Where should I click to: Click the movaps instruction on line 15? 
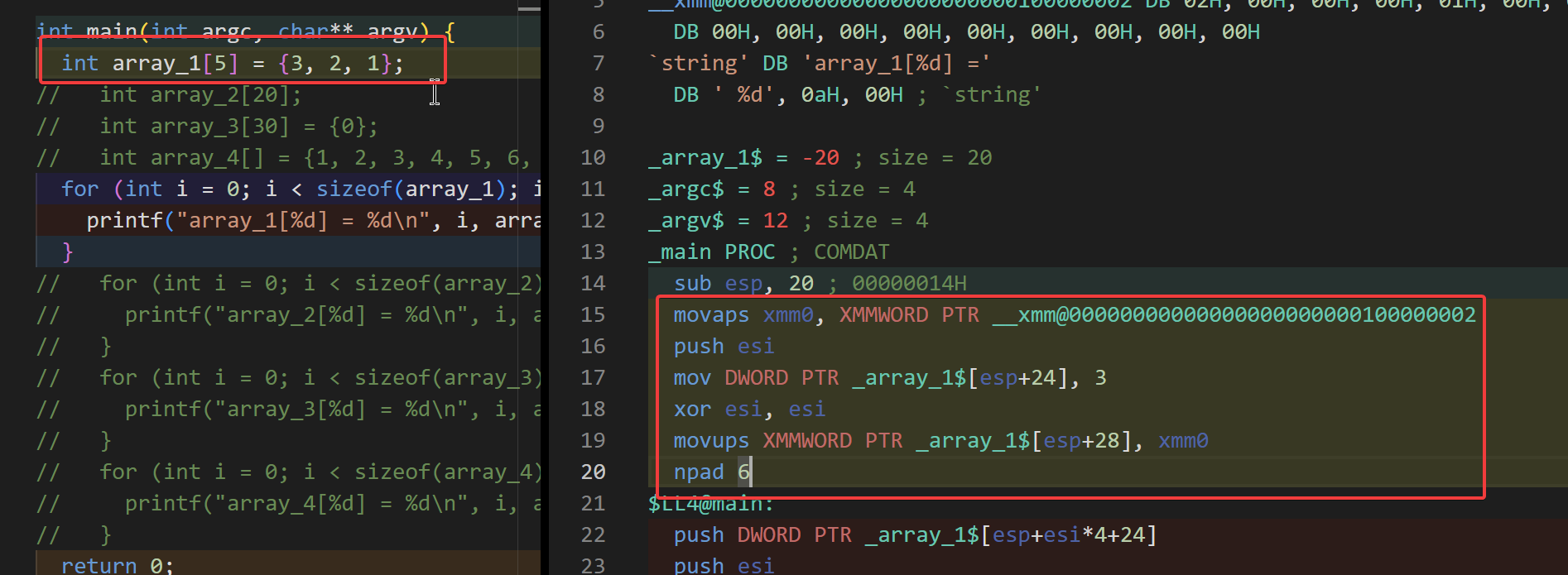tap(710, 315)
